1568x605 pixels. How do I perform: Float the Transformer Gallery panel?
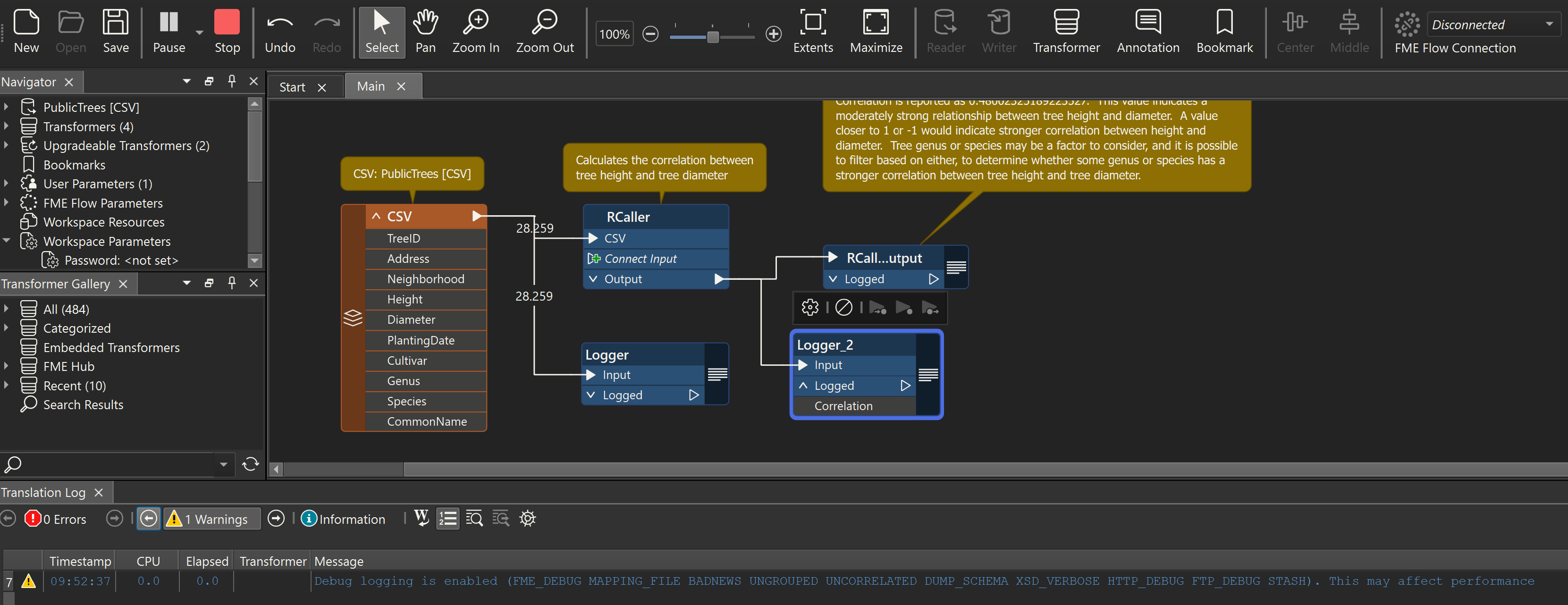click(x=209, y=283)
